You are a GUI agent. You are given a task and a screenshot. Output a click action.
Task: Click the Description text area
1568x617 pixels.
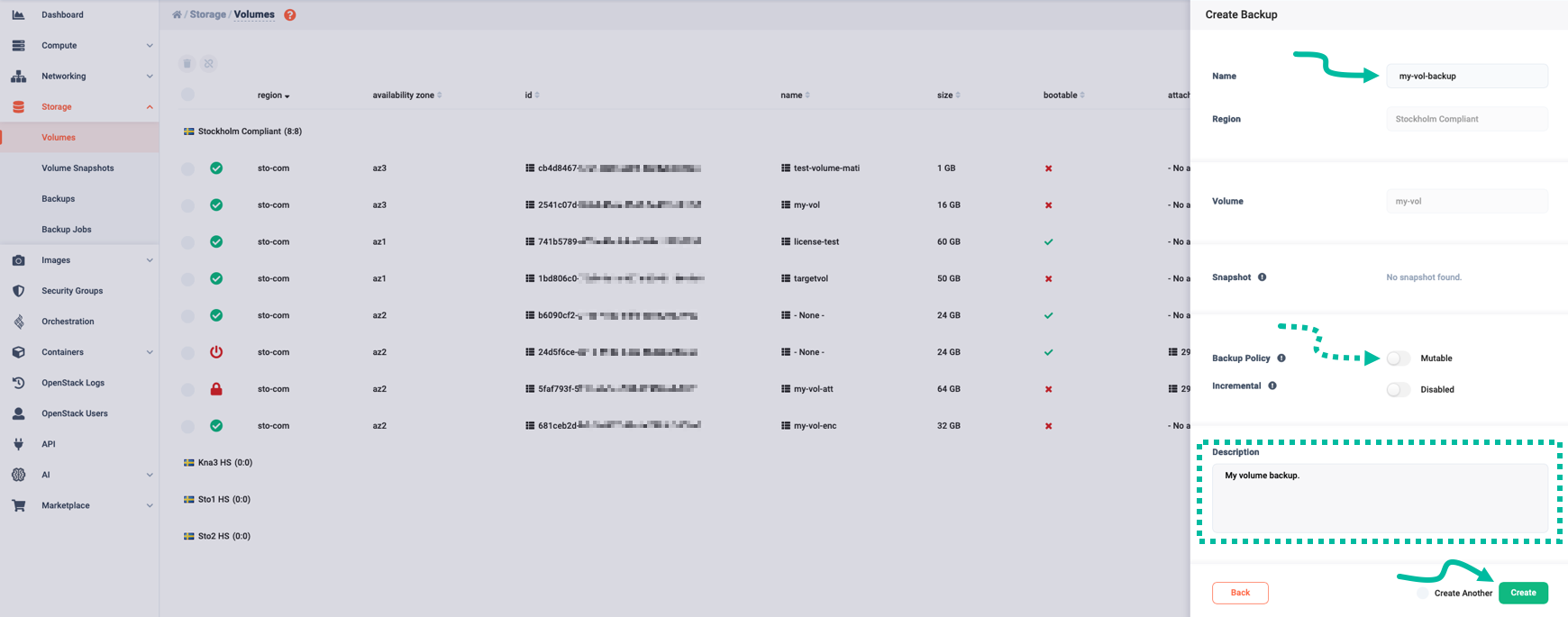click(1380, 498)
